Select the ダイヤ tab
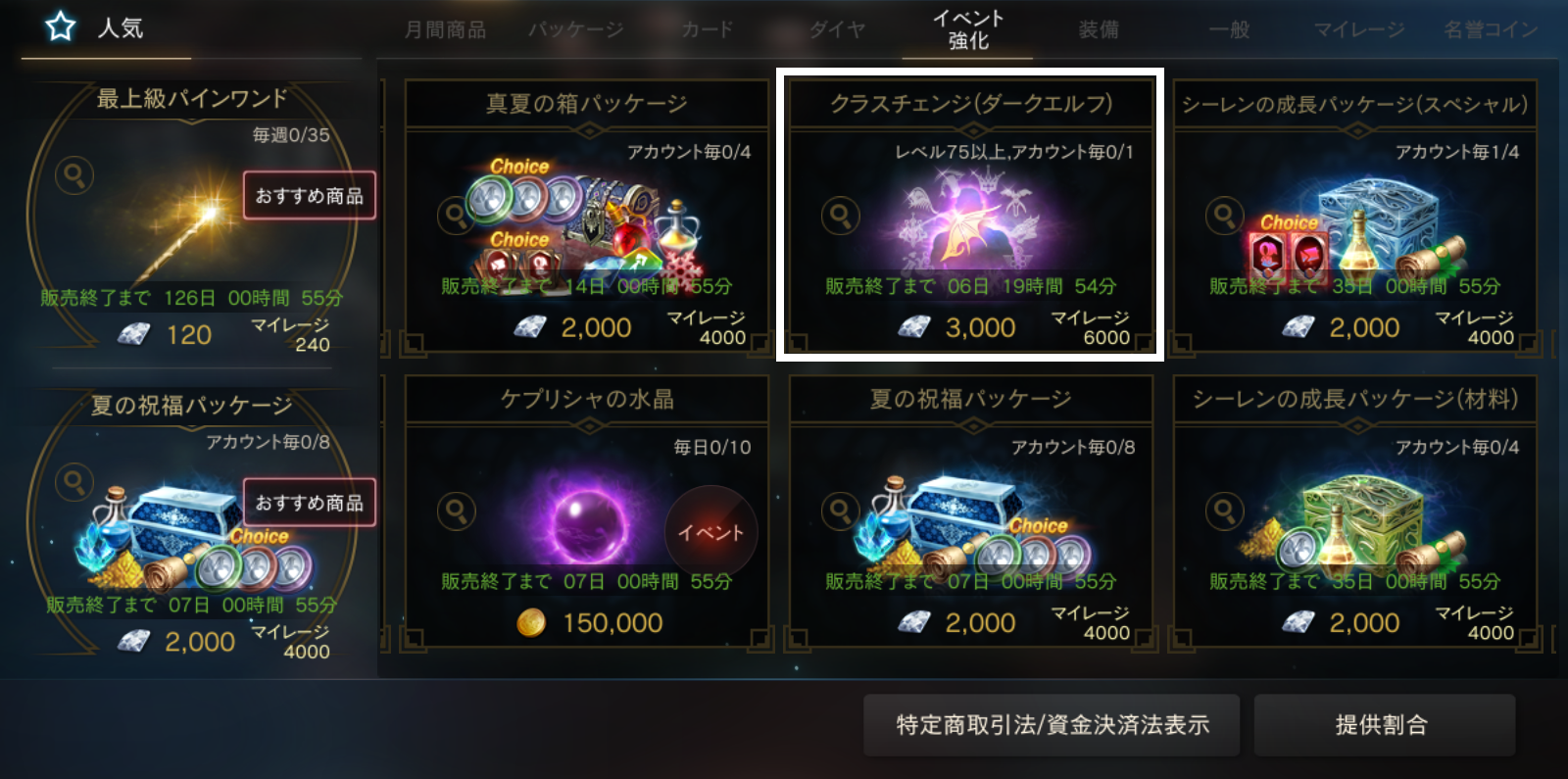1568x779 pixels. point(838,29)
